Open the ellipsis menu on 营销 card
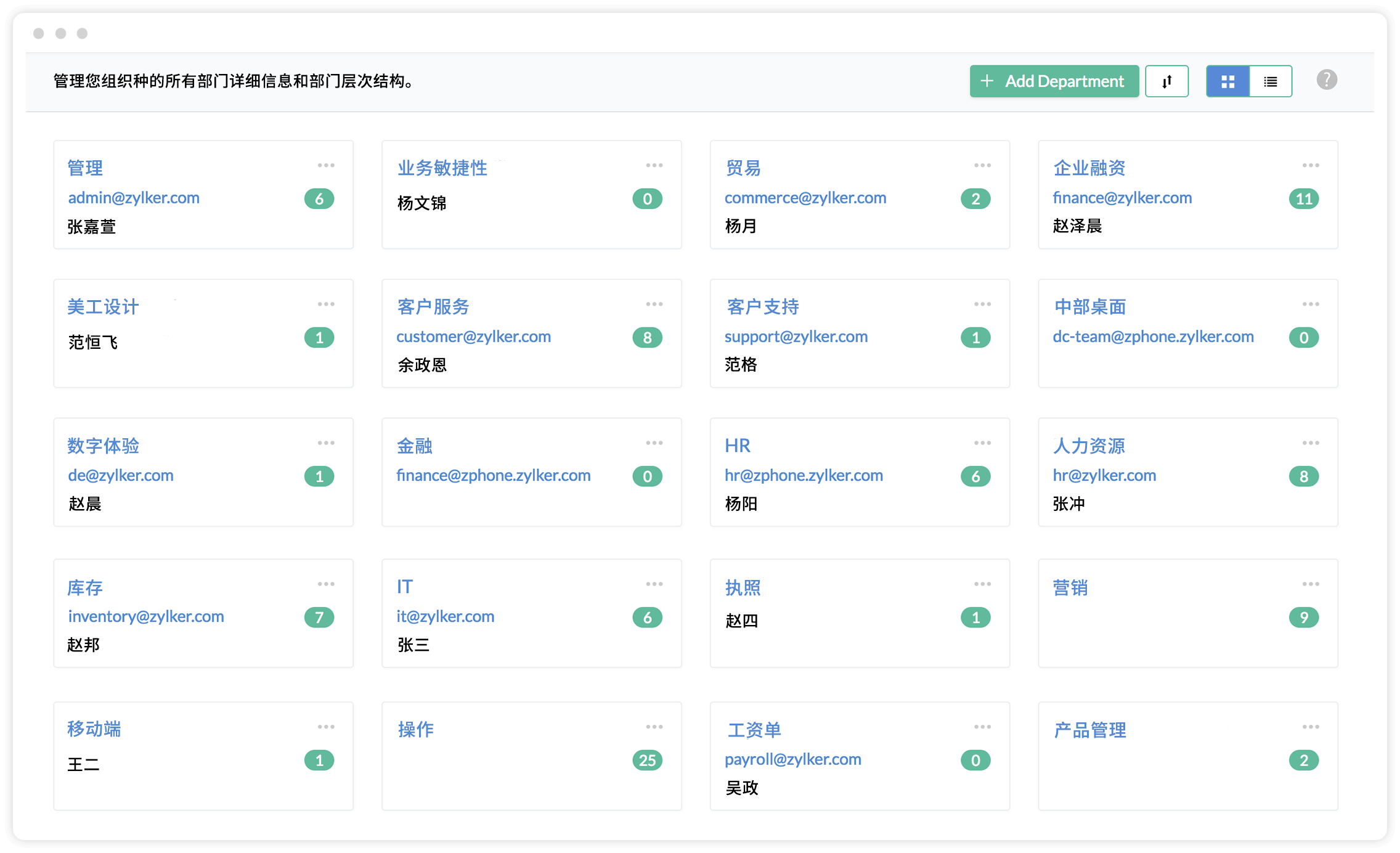 click(1311, 584)
